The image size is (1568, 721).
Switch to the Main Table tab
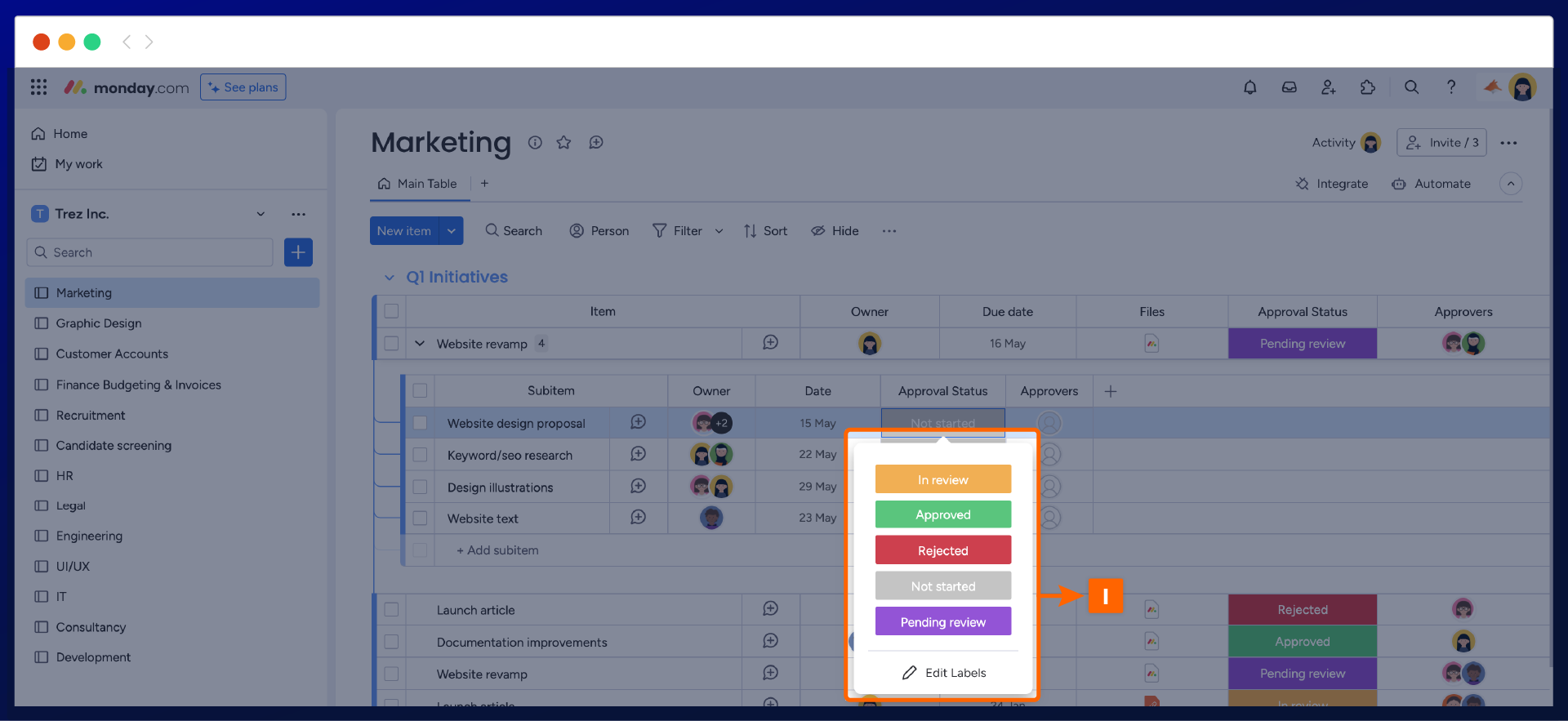point(418,184)
